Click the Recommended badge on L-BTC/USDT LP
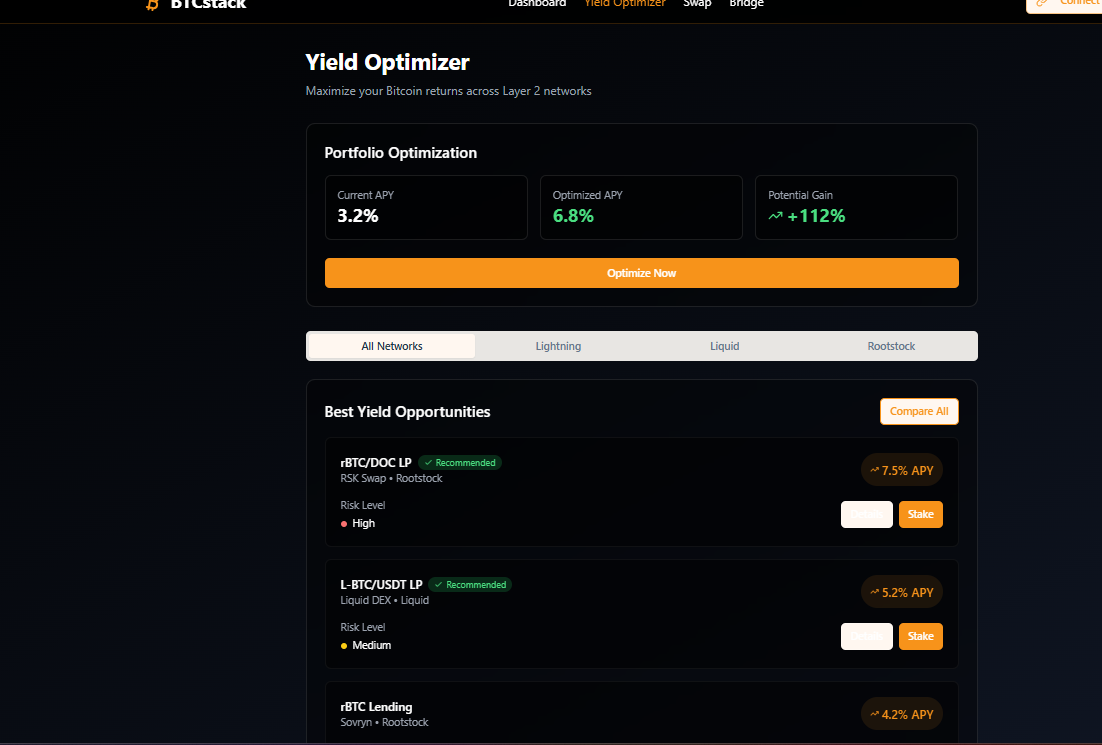This screenshot has height=745, width=1102. pos(470,585)
